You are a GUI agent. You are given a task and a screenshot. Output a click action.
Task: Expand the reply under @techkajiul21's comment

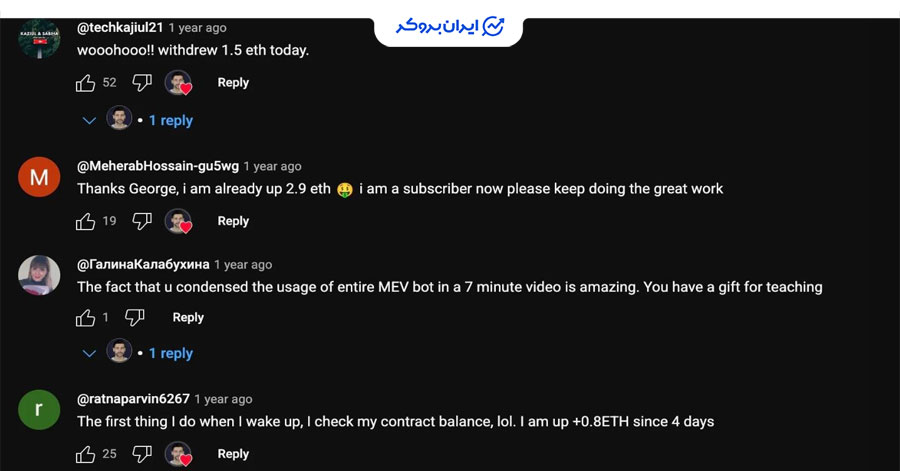click(89, 120)
